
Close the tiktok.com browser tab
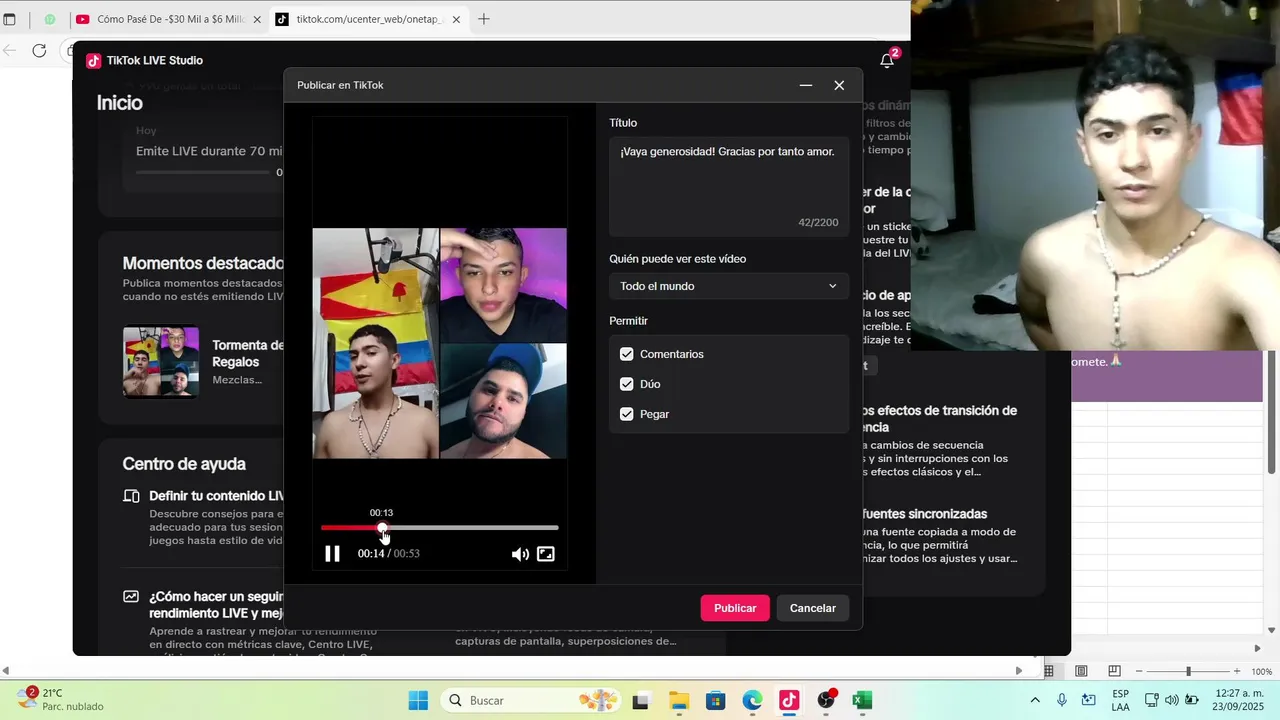pos(456,19)
